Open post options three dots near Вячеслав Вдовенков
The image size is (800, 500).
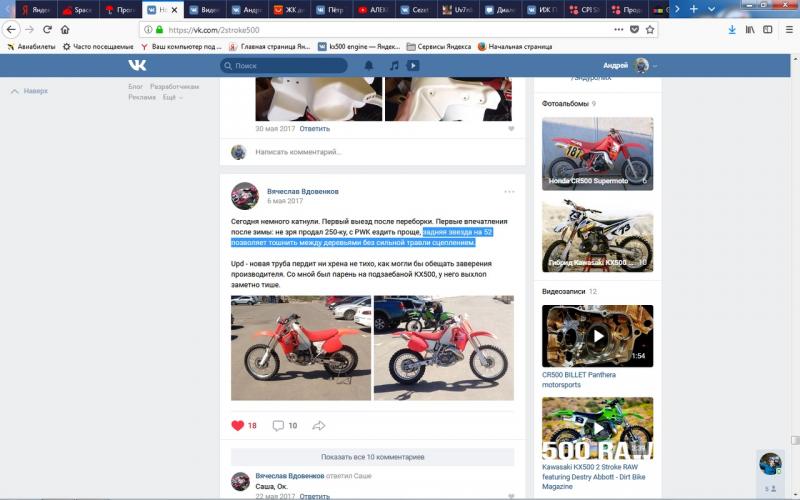pyautogui.click(x=509, y=192)
